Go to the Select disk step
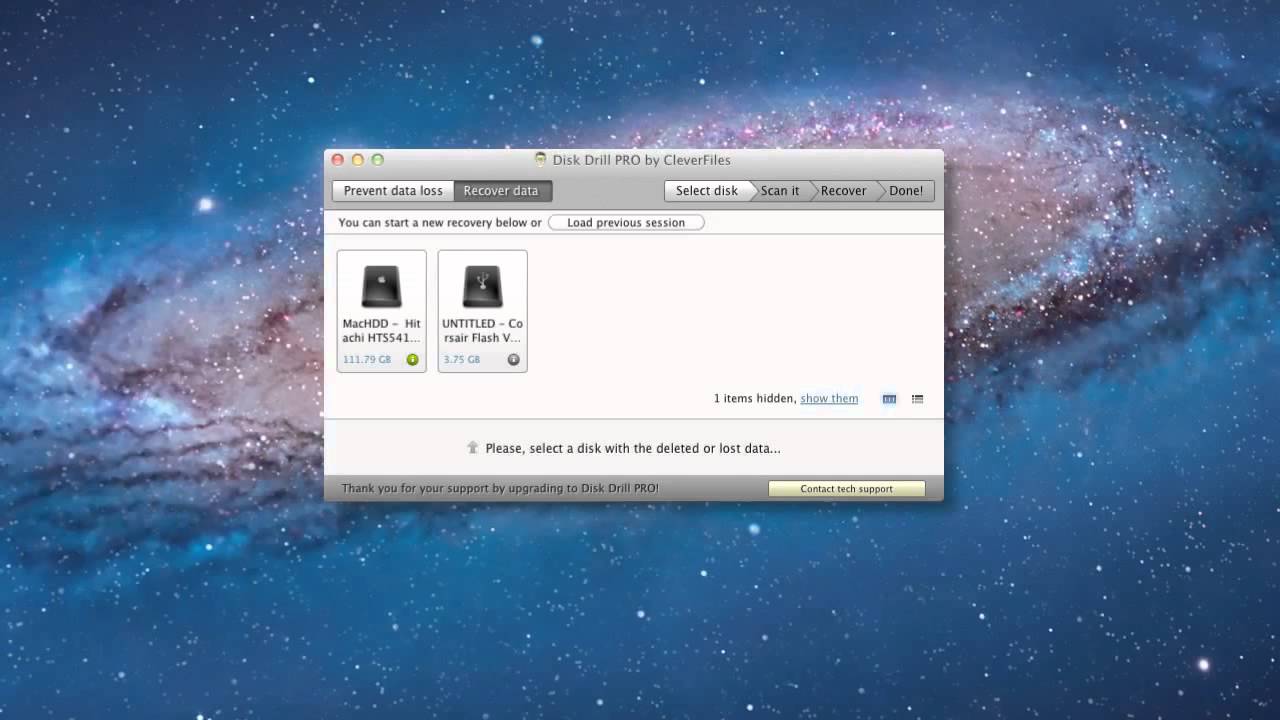 coord(707,191)
